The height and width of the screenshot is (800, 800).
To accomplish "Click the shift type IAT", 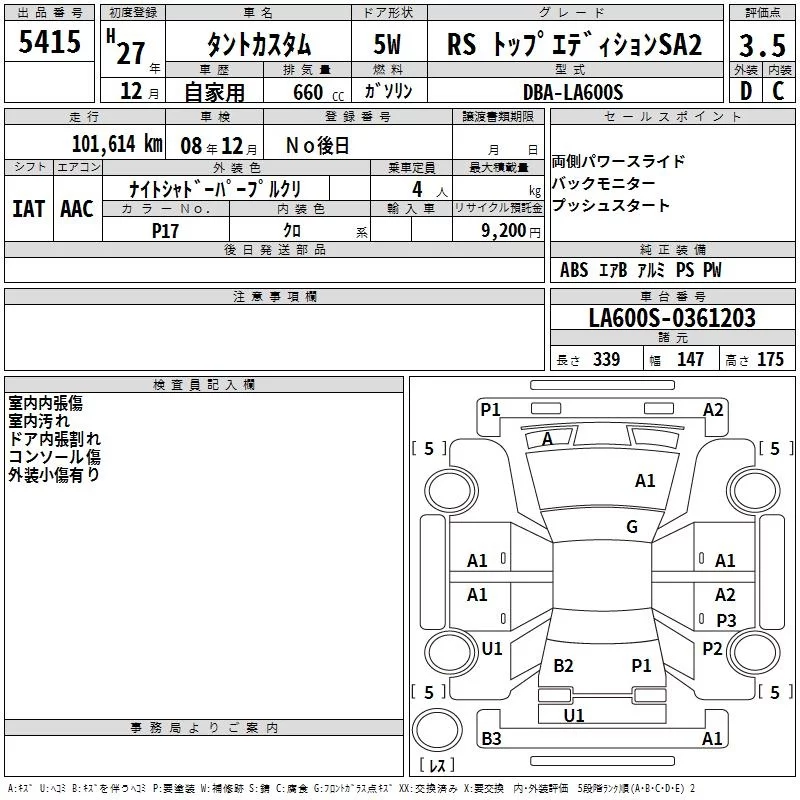I will point(29,209).
